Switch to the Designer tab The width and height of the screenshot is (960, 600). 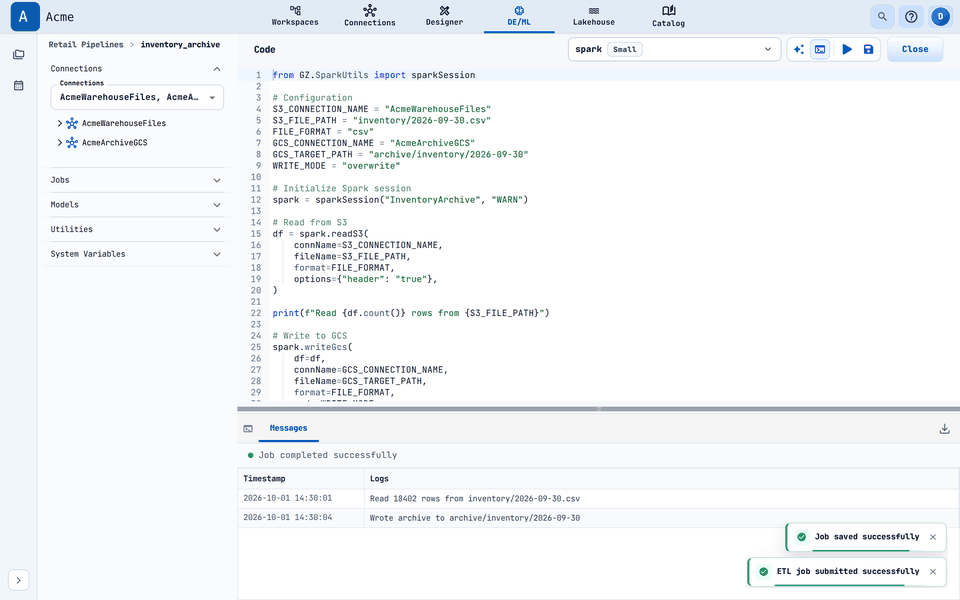click(x=444, y=16)
